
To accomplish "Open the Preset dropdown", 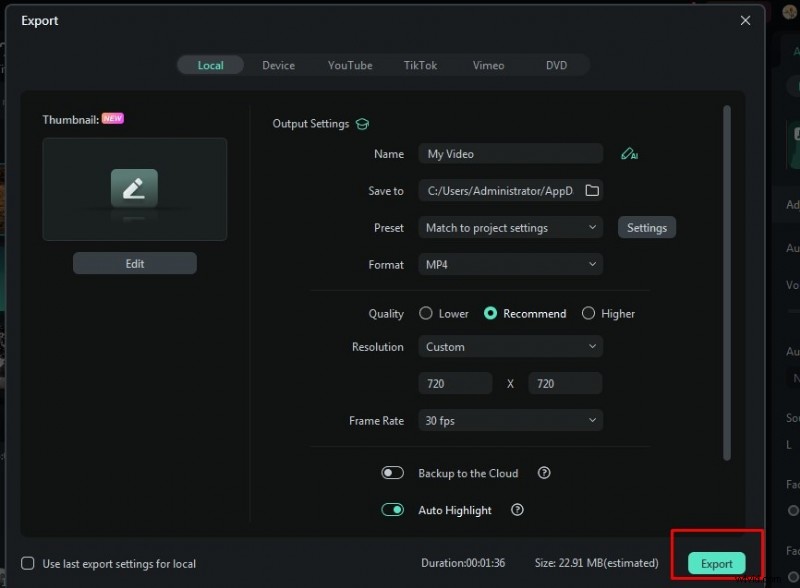I will pyautogui.click(x=510, y=228).
